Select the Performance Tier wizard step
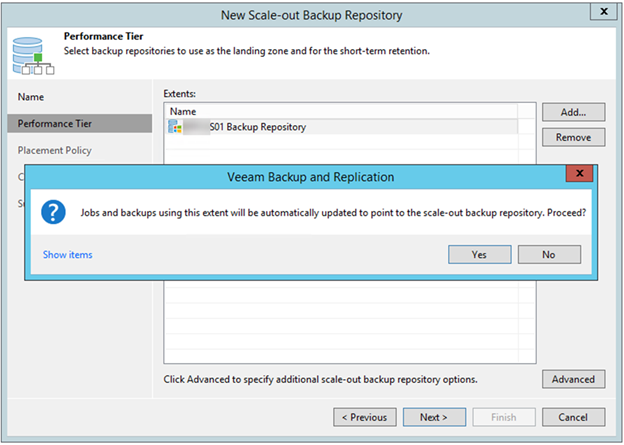Viewport: 624px width, 445px height. tap(80, 123)
